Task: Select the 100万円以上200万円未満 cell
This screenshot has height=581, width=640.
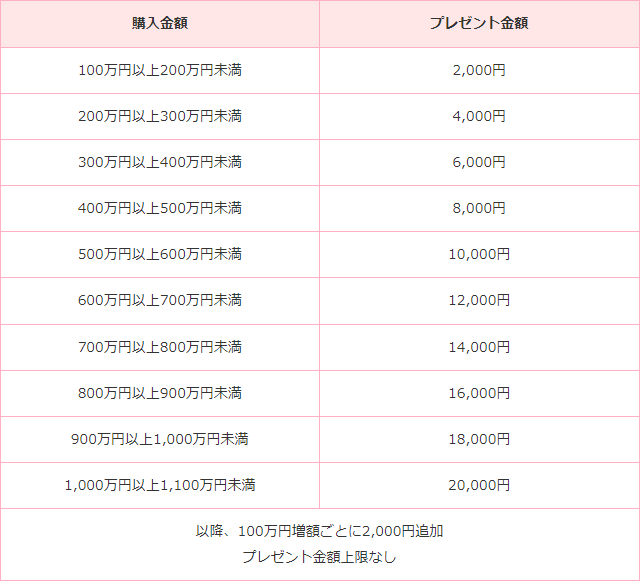Action: click(160, 70)
